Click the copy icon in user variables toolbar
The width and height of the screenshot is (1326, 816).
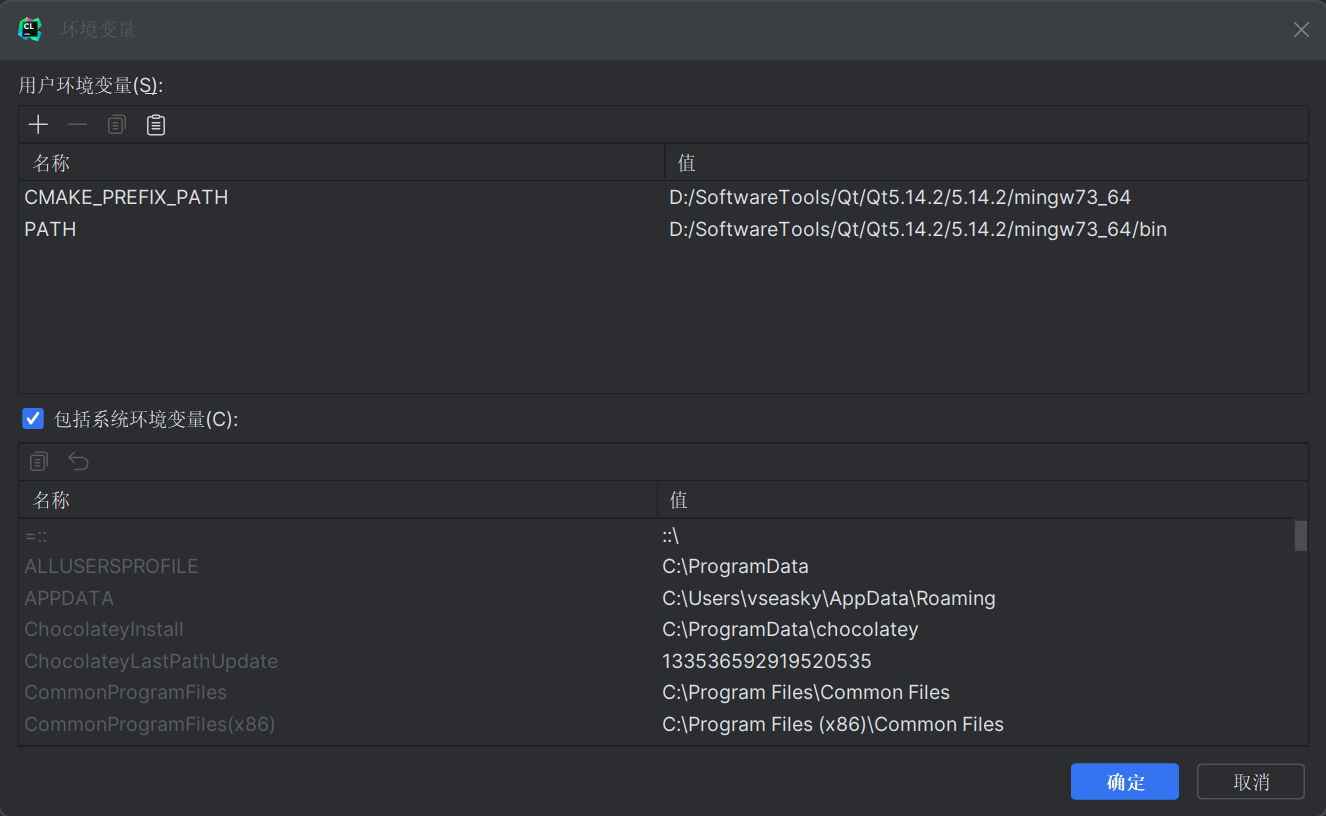pos(117,125)
